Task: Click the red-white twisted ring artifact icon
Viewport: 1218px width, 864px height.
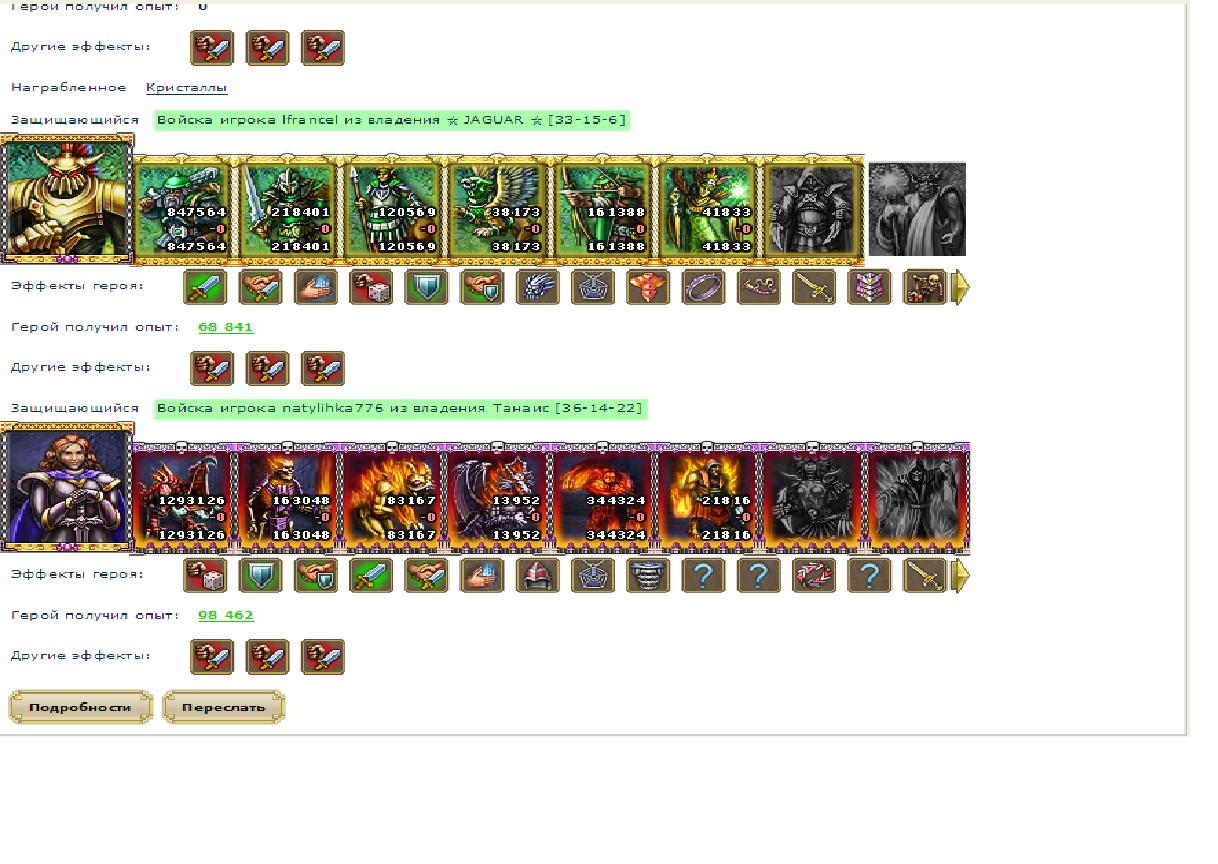Action: point(814,575)
